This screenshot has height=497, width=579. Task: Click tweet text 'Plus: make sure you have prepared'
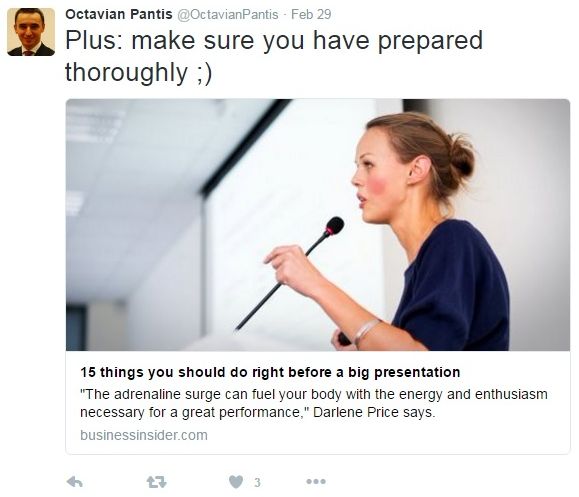click(x=274, y=41)
